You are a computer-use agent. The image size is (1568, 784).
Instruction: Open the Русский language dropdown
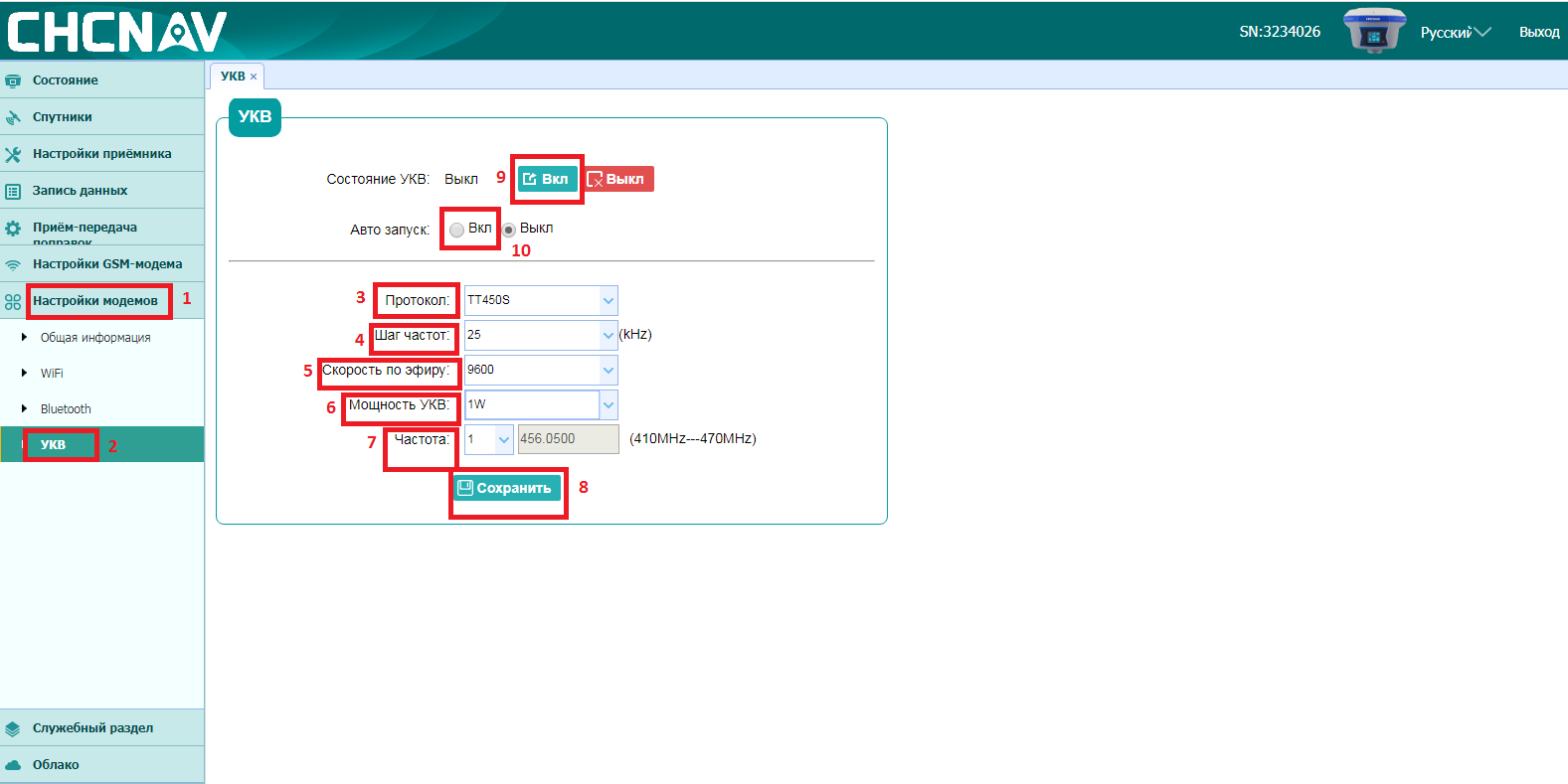click(x=1456, y=32)
